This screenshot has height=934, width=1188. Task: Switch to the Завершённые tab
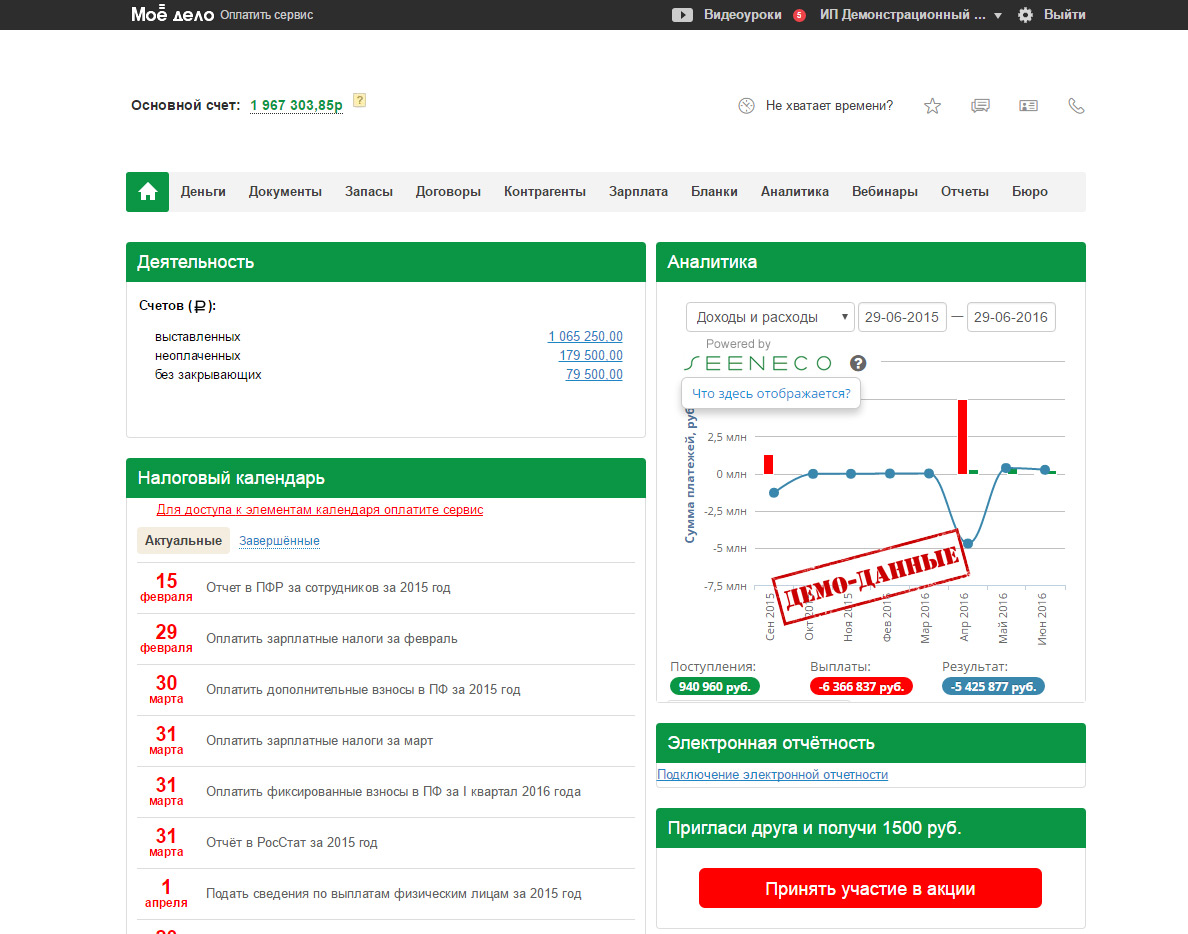[x=279, y=541]
